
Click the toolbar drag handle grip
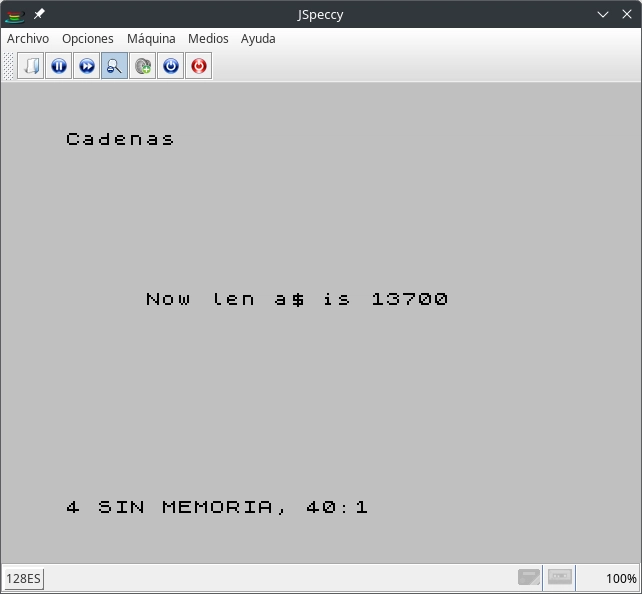point(8,66)
